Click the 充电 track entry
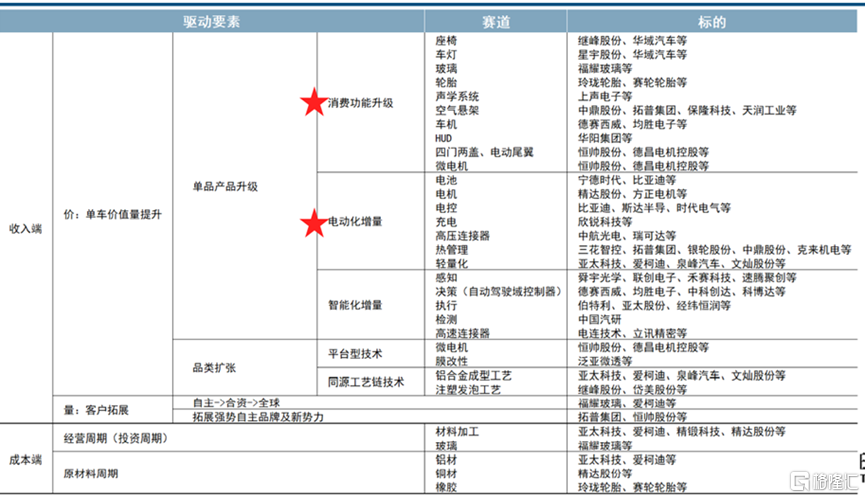This screenshot has height=498, width=865. [x=446, y=222]
